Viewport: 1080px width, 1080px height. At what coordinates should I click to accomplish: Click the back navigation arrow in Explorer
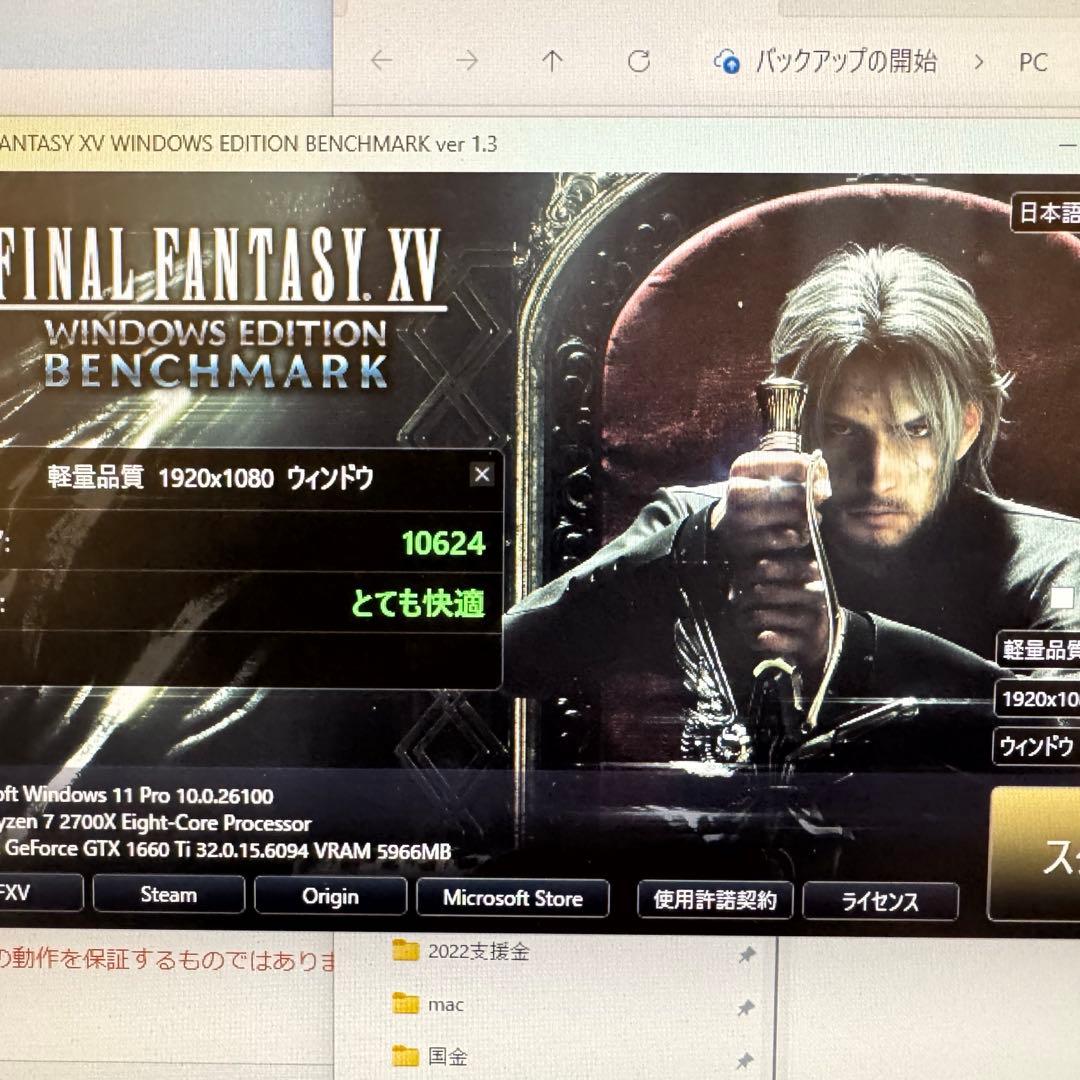click(381, 61)
